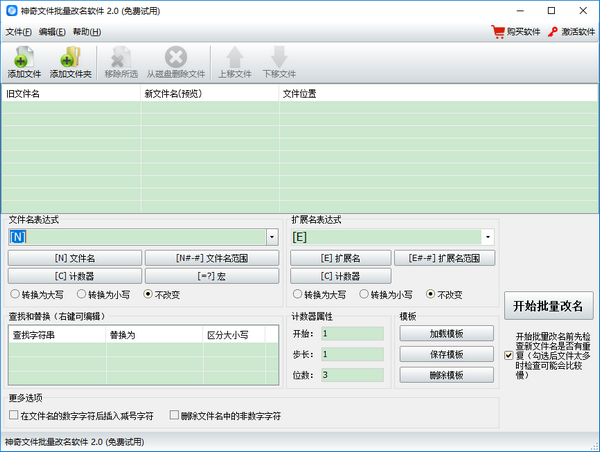Click the 激活软件 key icon
The image size is (600, 452).
552,32
